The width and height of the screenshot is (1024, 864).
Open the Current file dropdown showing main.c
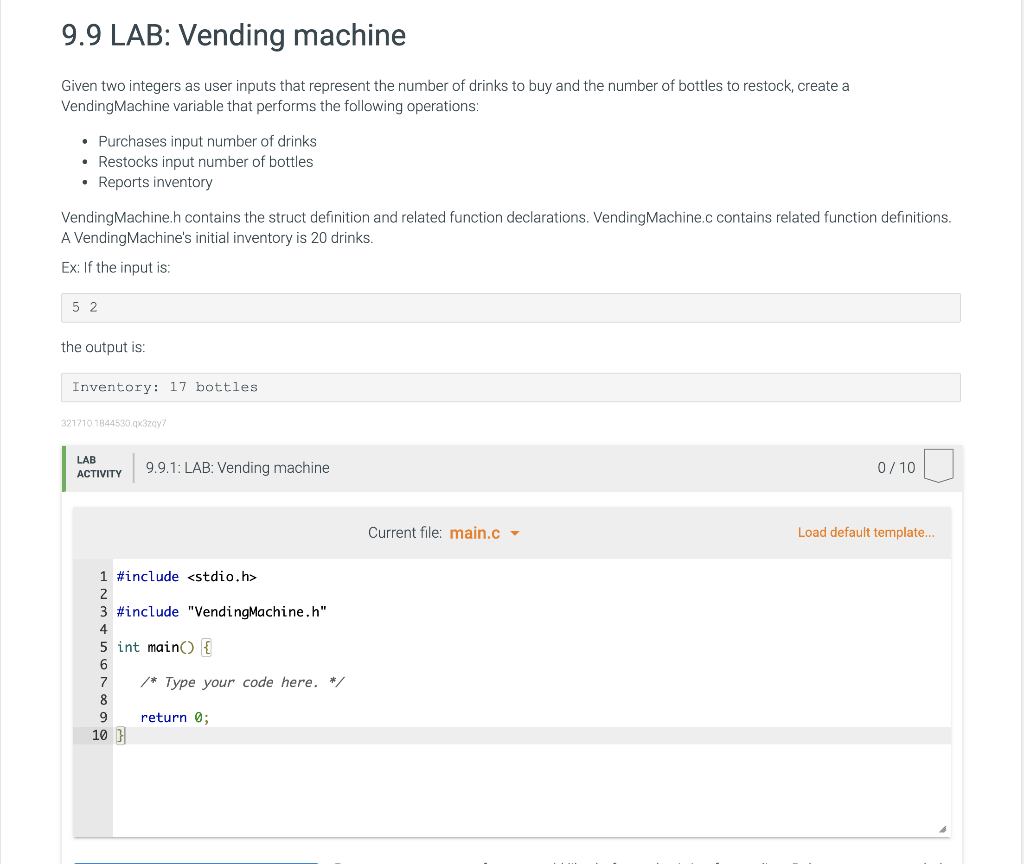click(x=476, y=532)
